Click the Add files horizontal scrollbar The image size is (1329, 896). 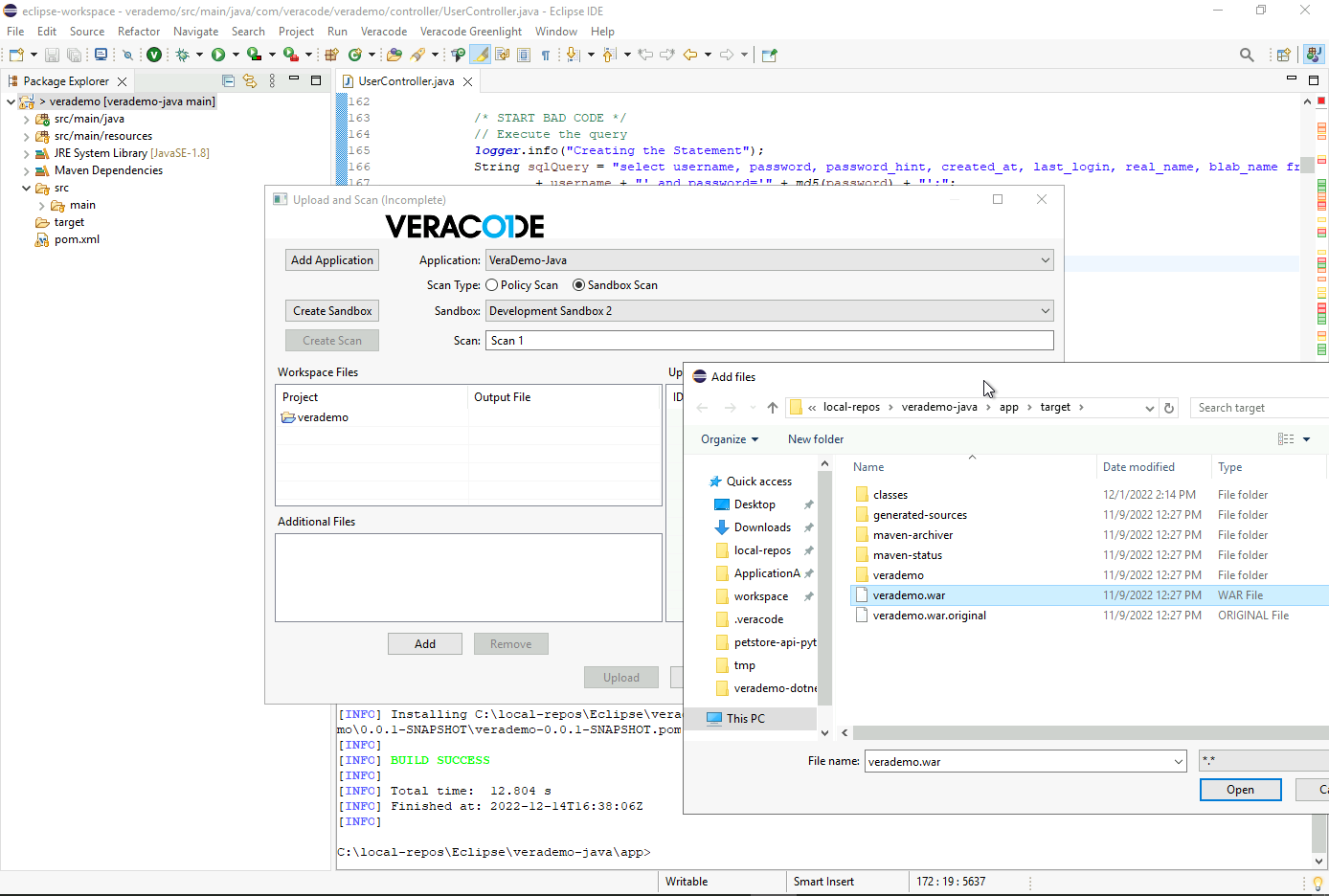[1090, 732]
